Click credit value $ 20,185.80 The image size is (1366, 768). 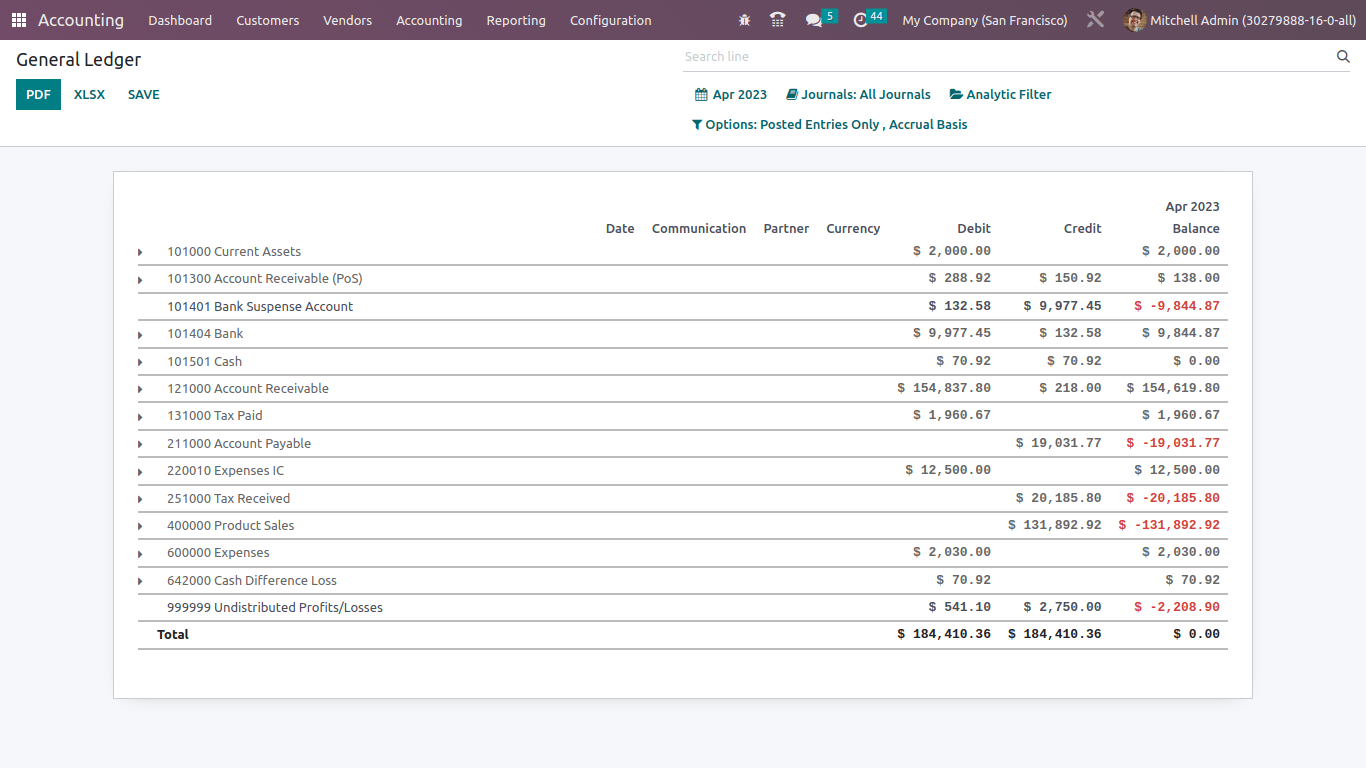pyautogui.click(x=1058, y=498)
